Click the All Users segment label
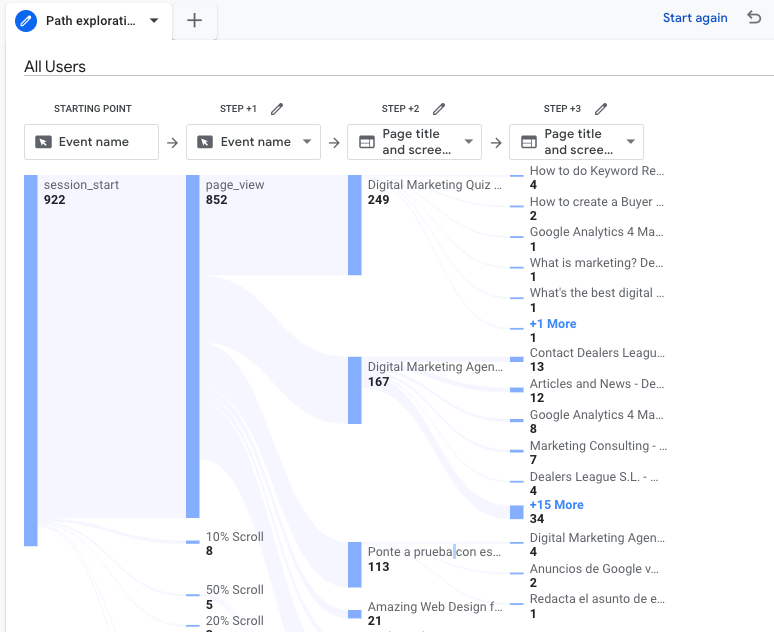774x632 pixels. click(x=55, y=67)
